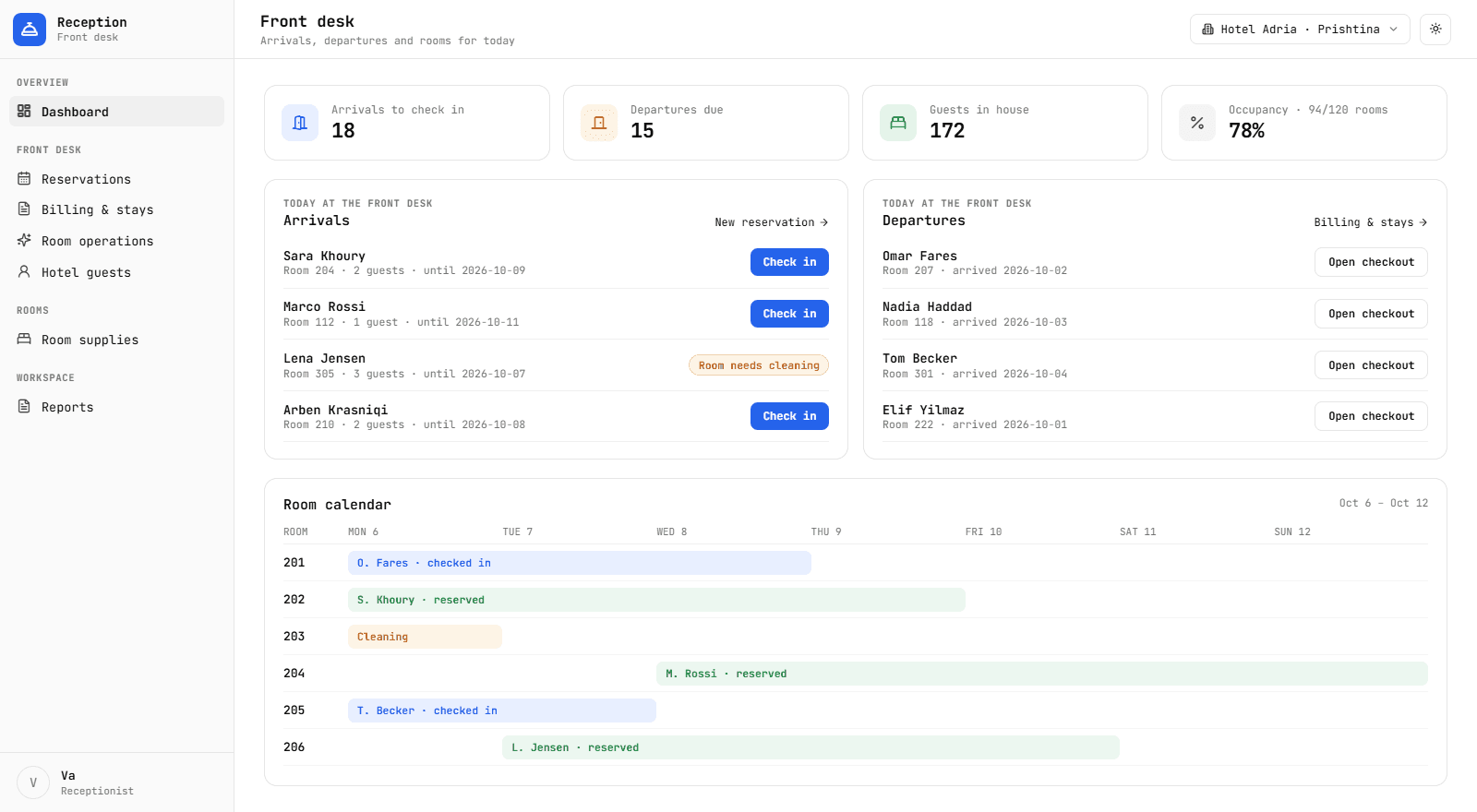Click Room needs cleaning badge for Lena Jensen
The height and width of the screenshot is (812, 1477).
point(759,365)
